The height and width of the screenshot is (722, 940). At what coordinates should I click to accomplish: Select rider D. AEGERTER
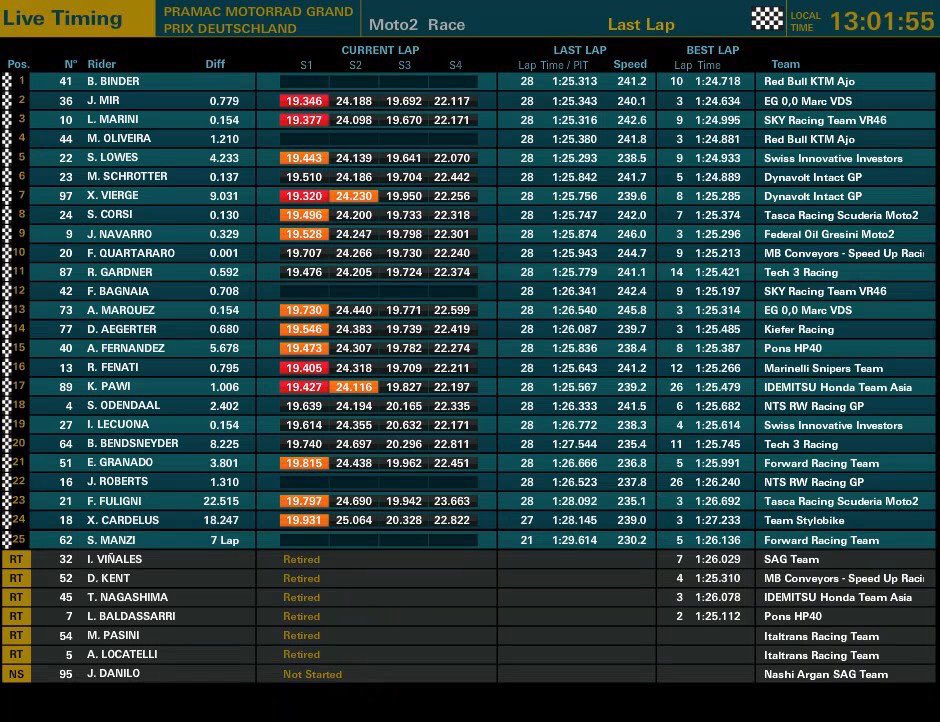[x=122, y=329]
